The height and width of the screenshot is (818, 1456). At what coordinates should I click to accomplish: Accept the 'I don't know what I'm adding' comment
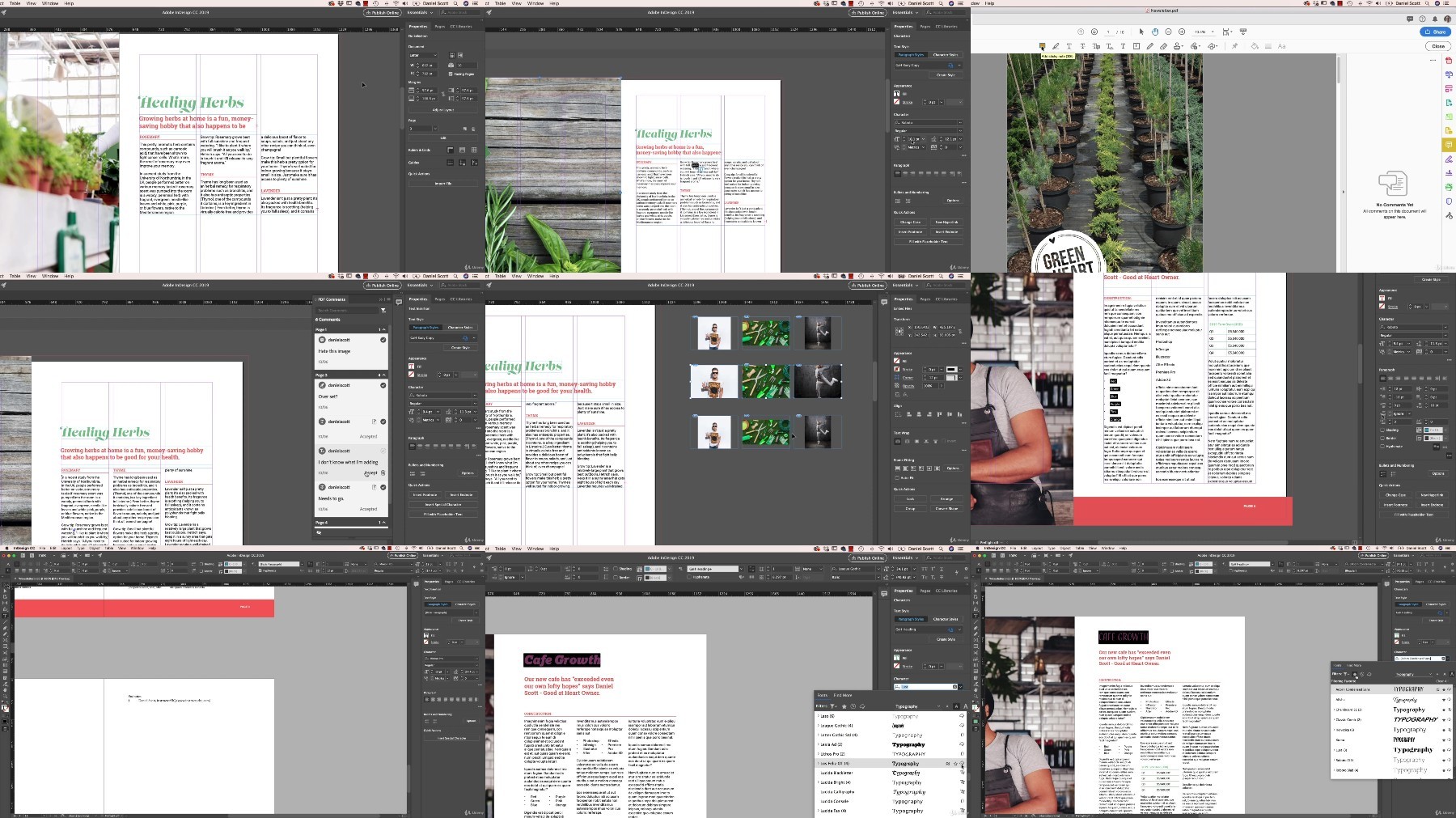click(370, 473)
